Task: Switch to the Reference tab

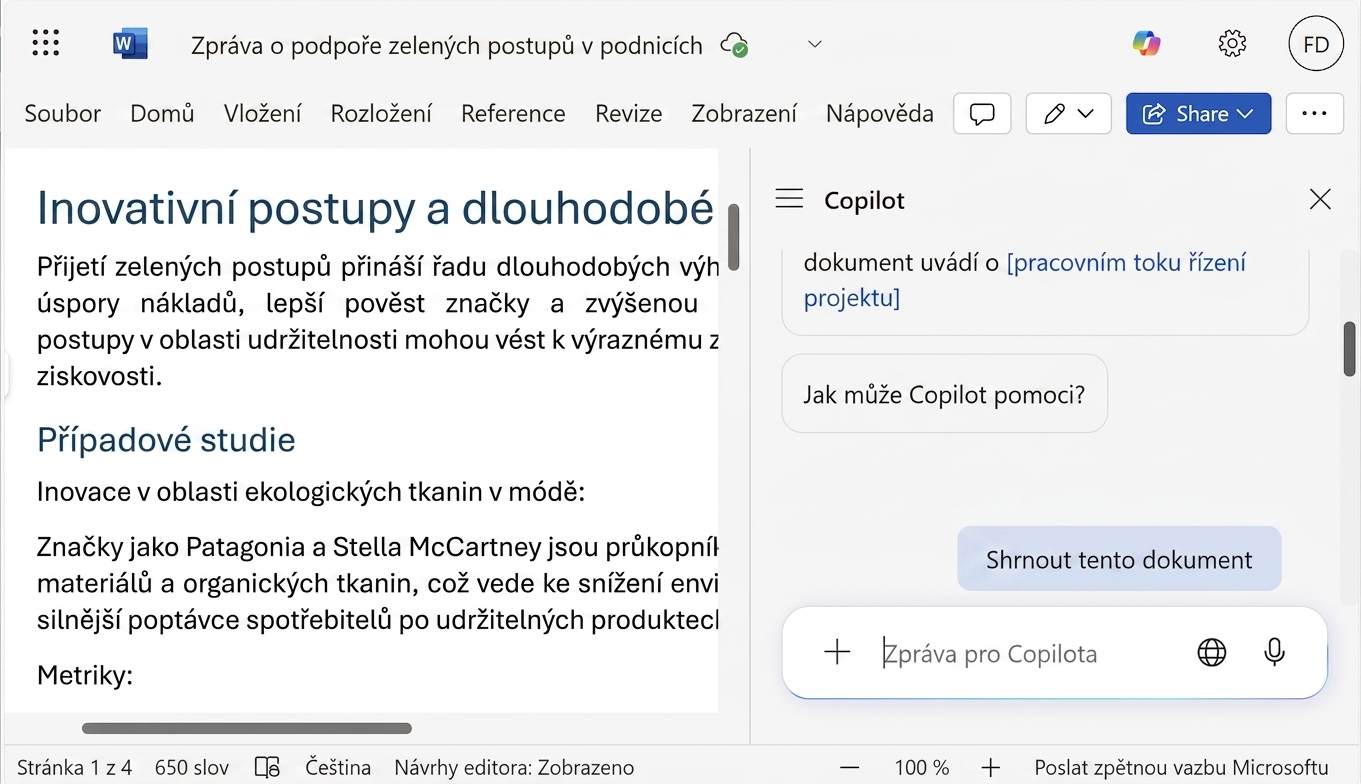Action: pos(513,114)
